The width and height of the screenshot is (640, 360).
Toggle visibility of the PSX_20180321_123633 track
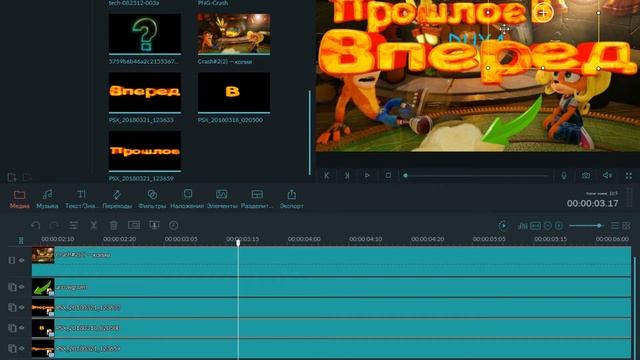(22, 307)
